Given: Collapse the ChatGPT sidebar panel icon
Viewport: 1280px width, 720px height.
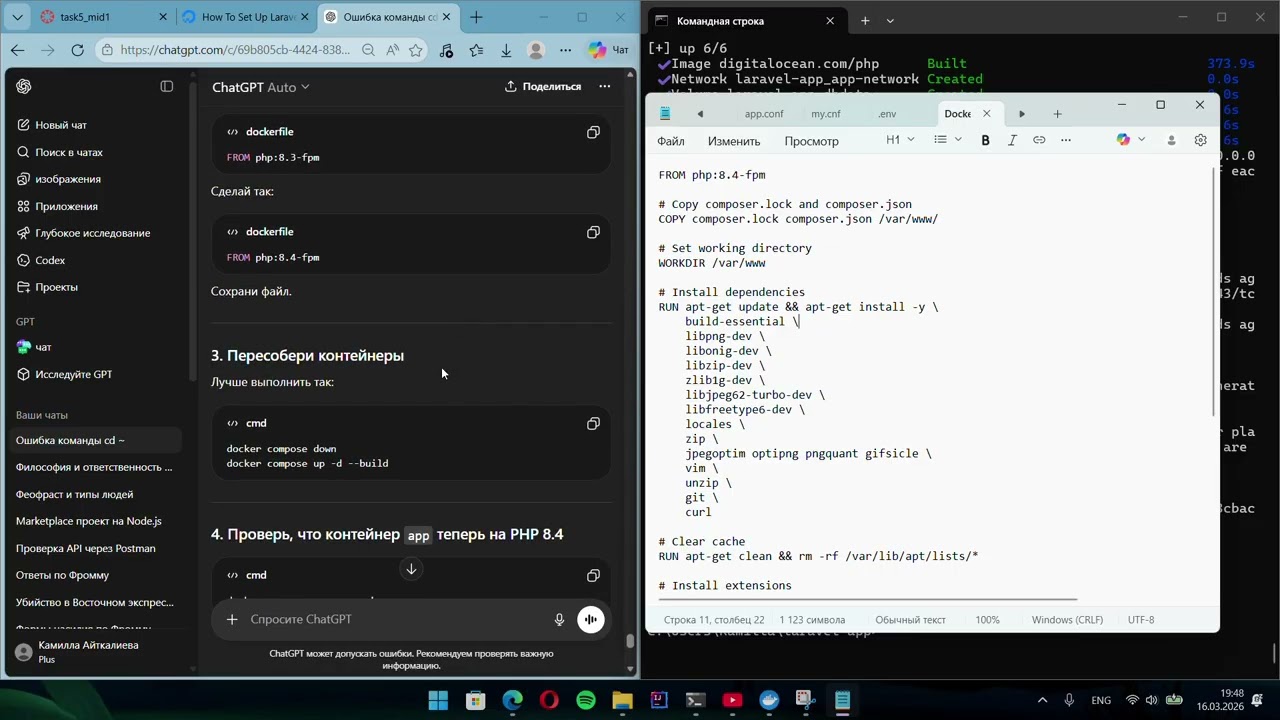Looking at the screenshot, I should [167, 87].
